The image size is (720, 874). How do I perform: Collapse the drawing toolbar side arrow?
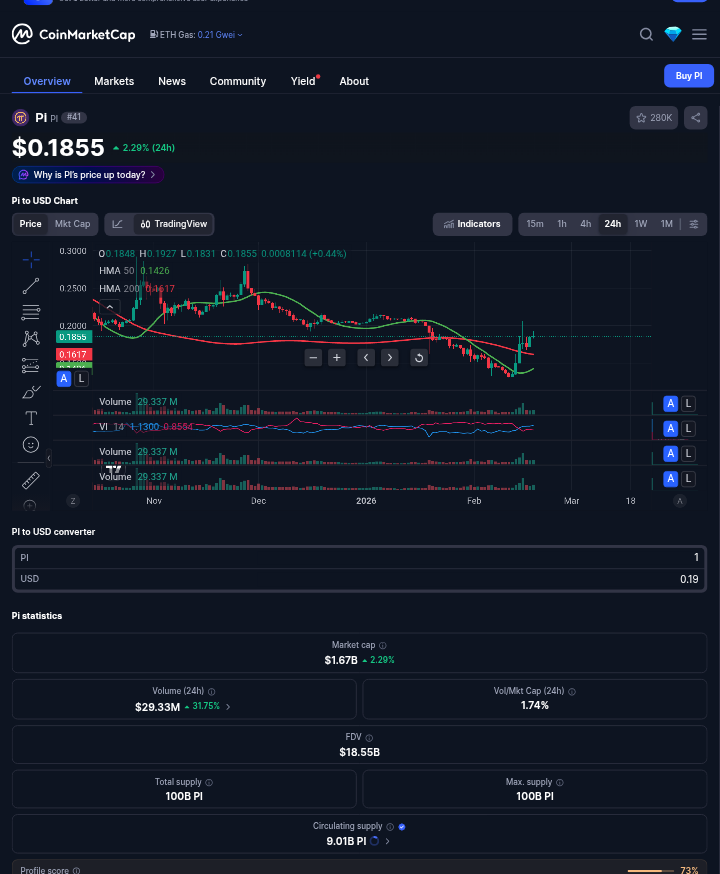49,458
